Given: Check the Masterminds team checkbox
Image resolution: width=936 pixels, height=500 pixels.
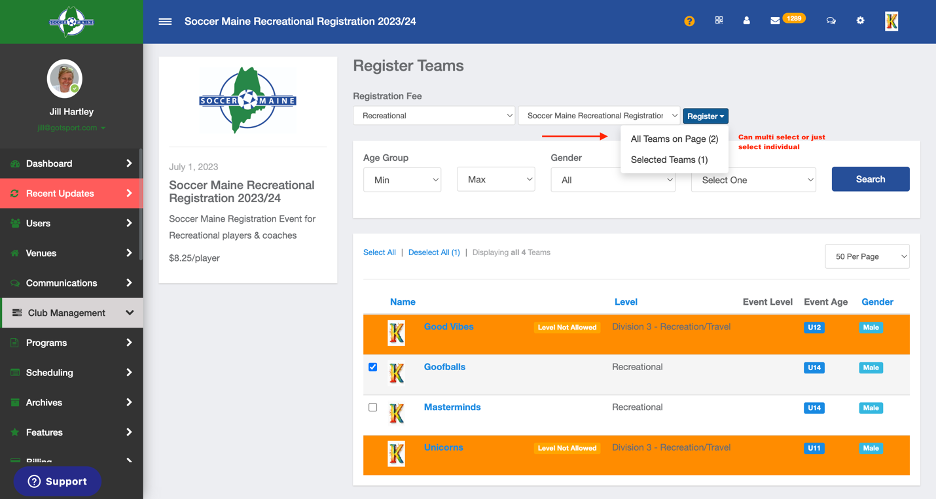Looking at the screenshot, I should pos(372,408).
